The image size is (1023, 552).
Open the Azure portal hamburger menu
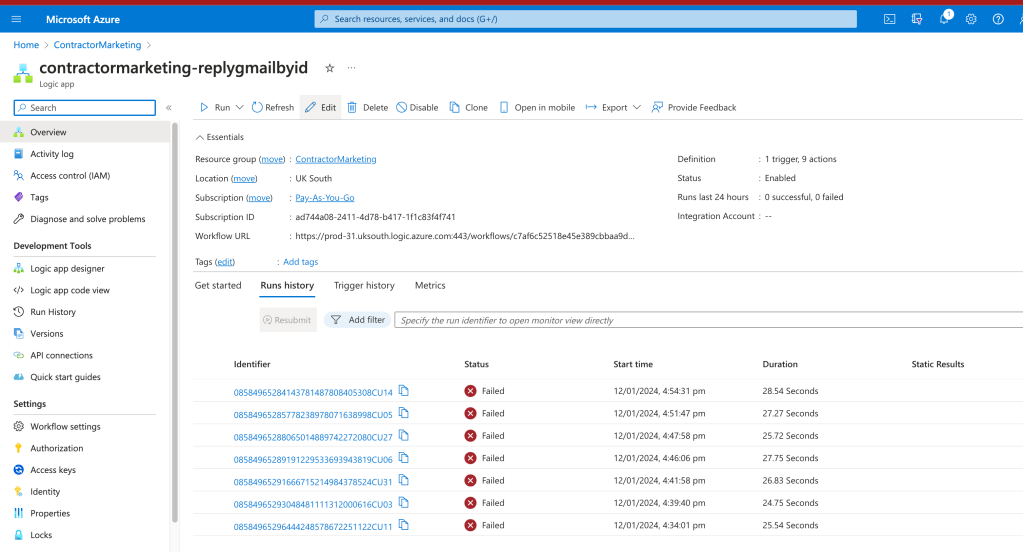[16, 19]
